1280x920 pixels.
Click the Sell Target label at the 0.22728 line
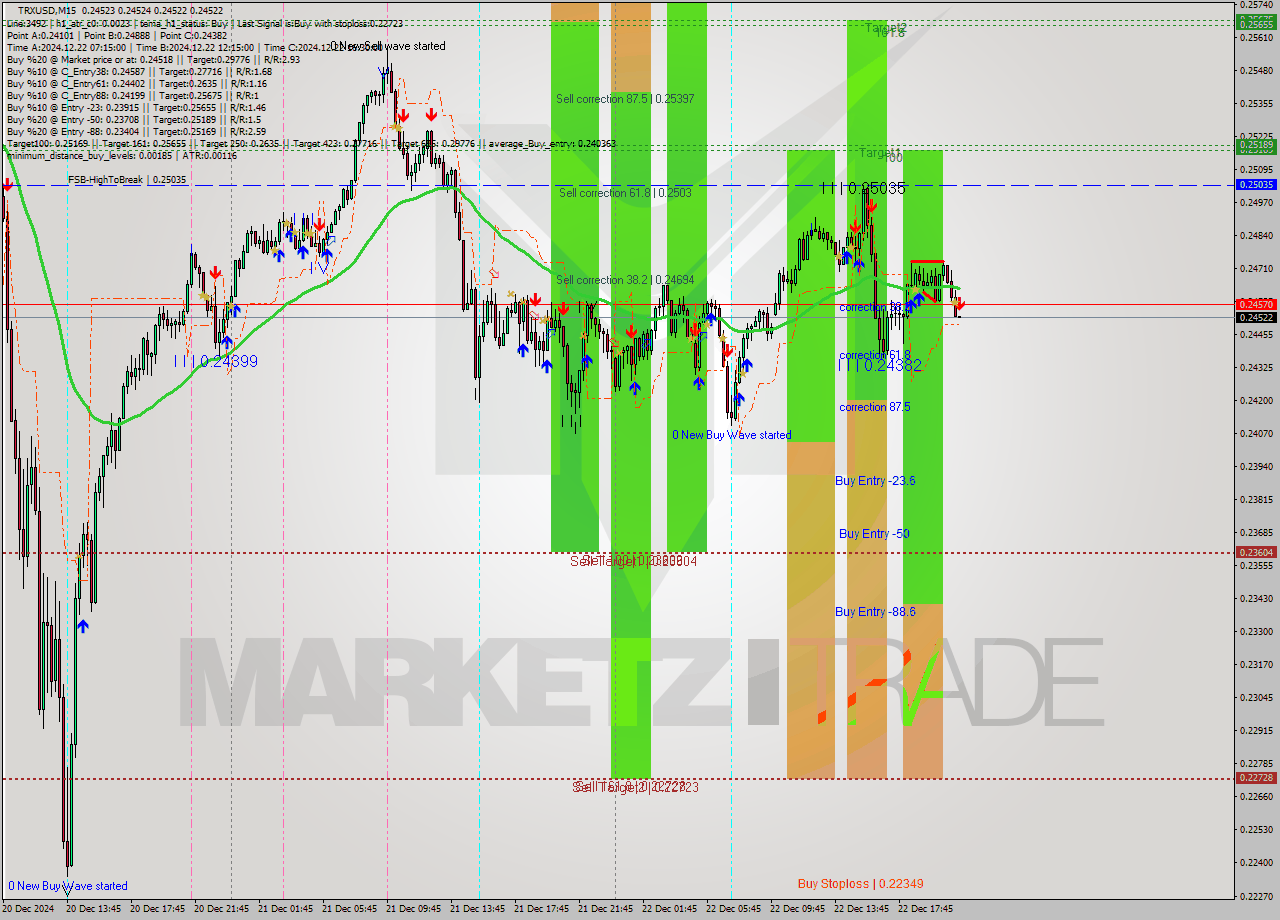635,788
